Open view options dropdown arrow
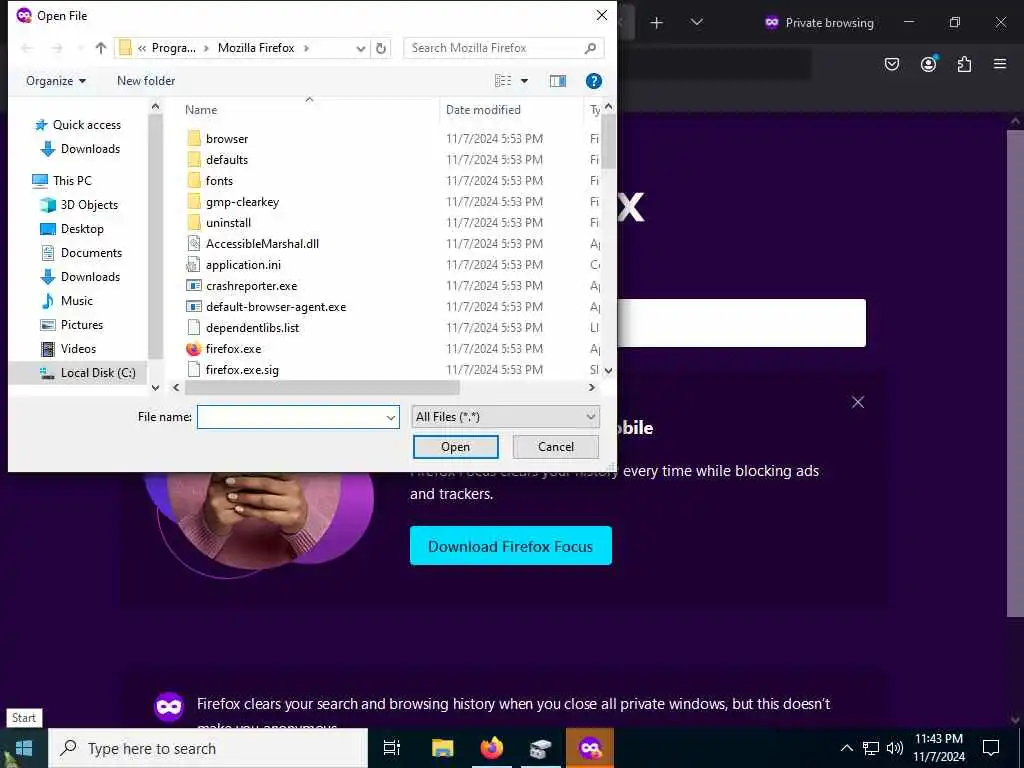 pyautogui.click(x=524, y=81)
